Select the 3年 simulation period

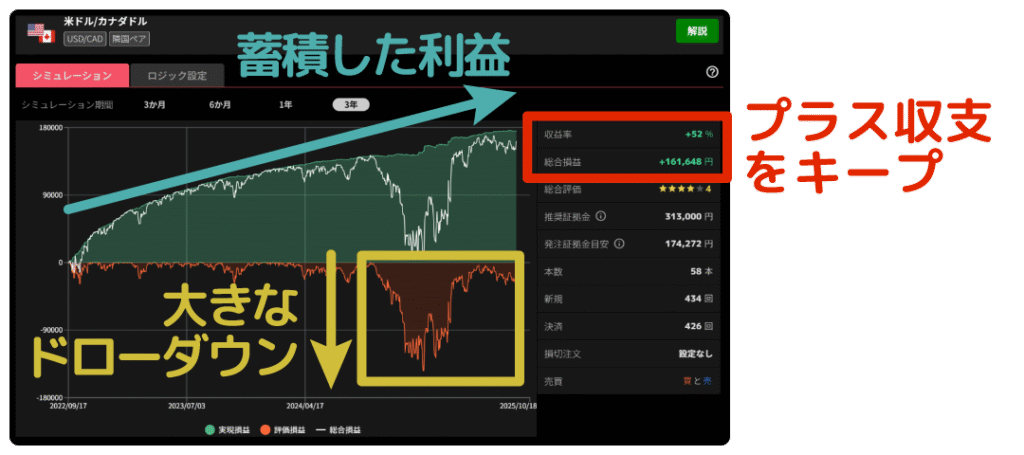(x=351, y=104)
